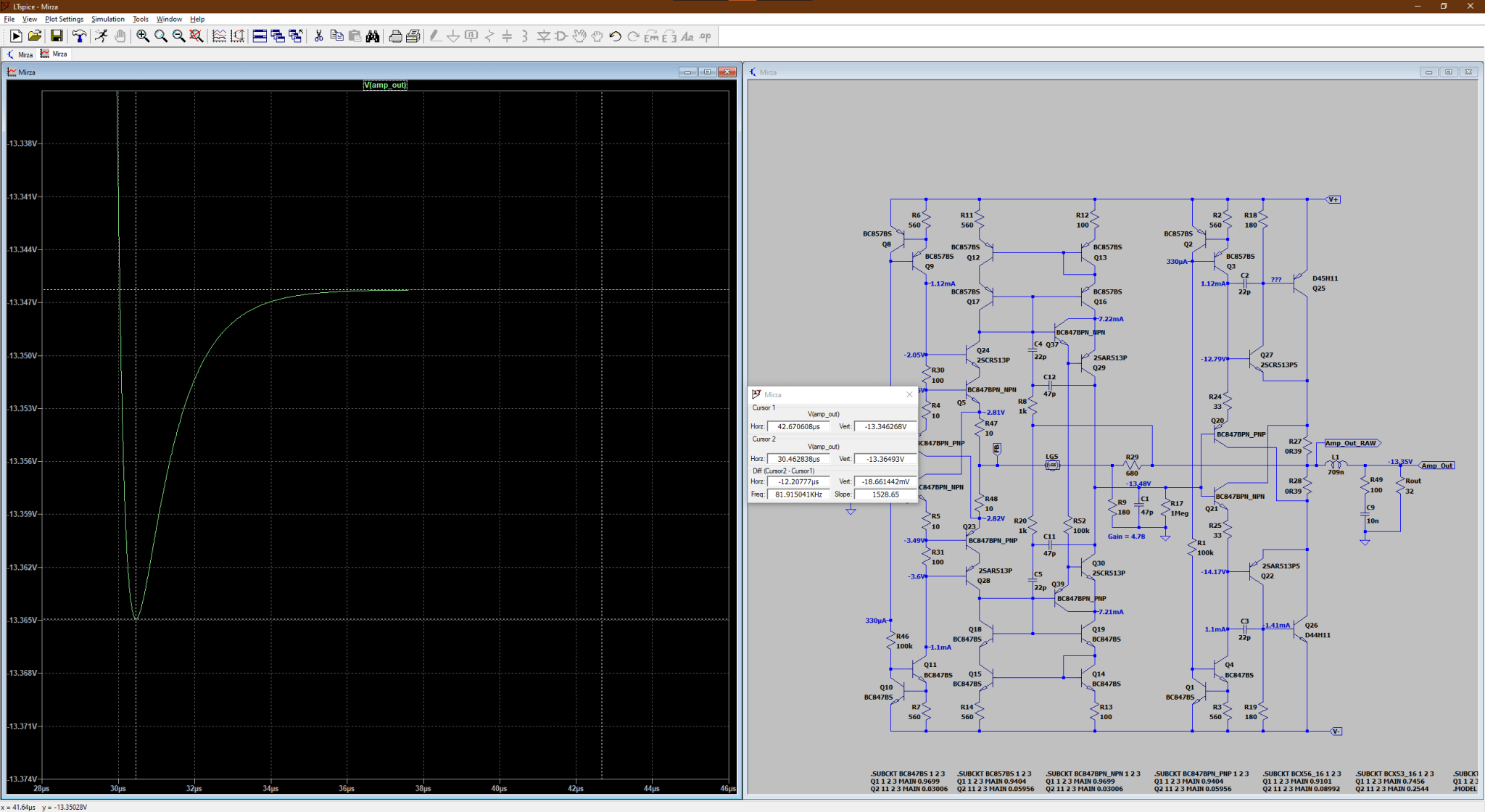Click the Undo arrow icon

[x=615, y=36]
